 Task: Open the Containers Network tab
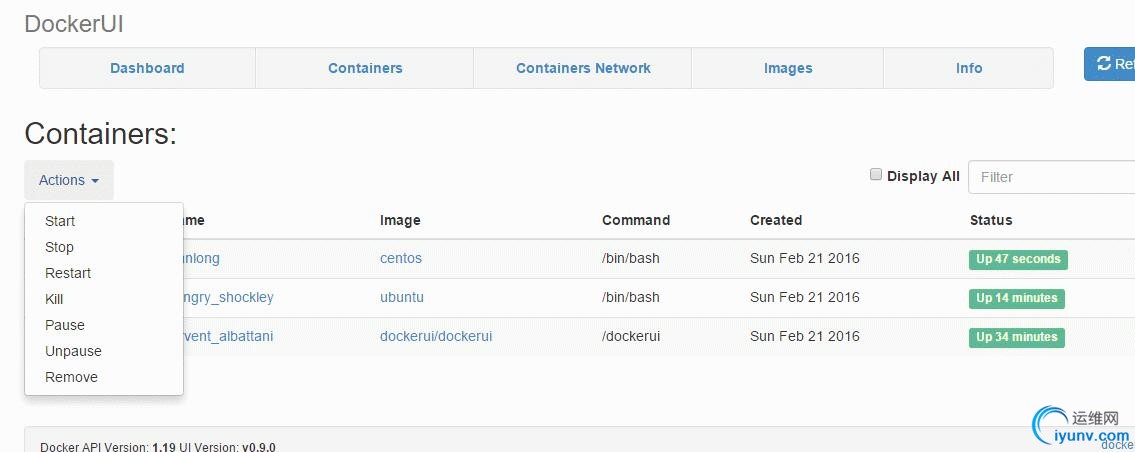point(583,68)
